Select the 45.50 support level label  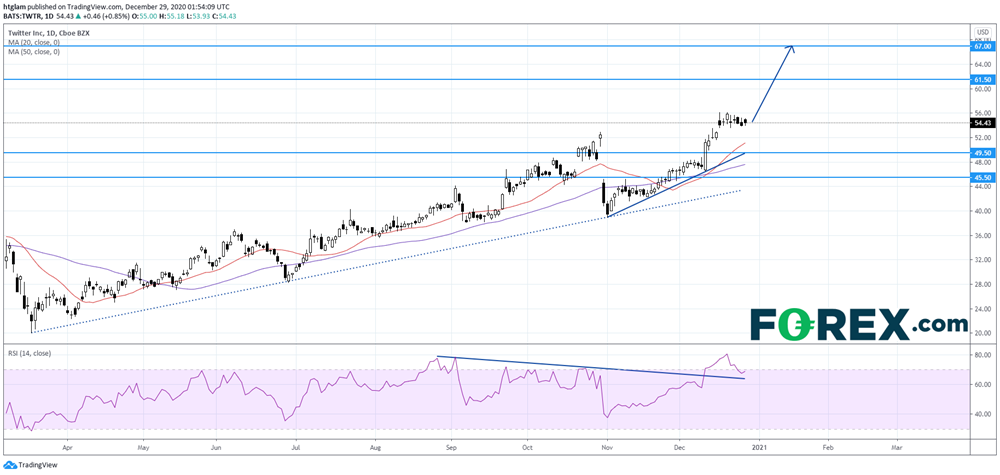pyautogui.click(x=980, y=177)
